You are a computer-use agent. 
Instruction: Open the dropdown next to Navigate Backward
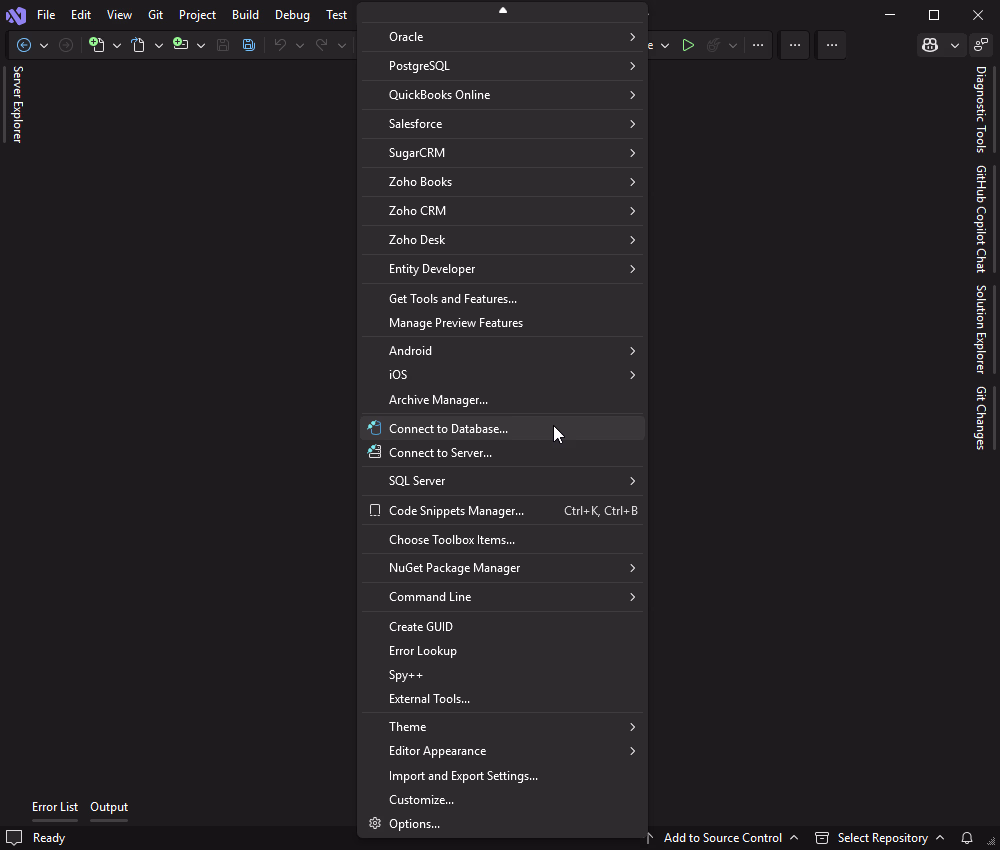coord(44,45)
